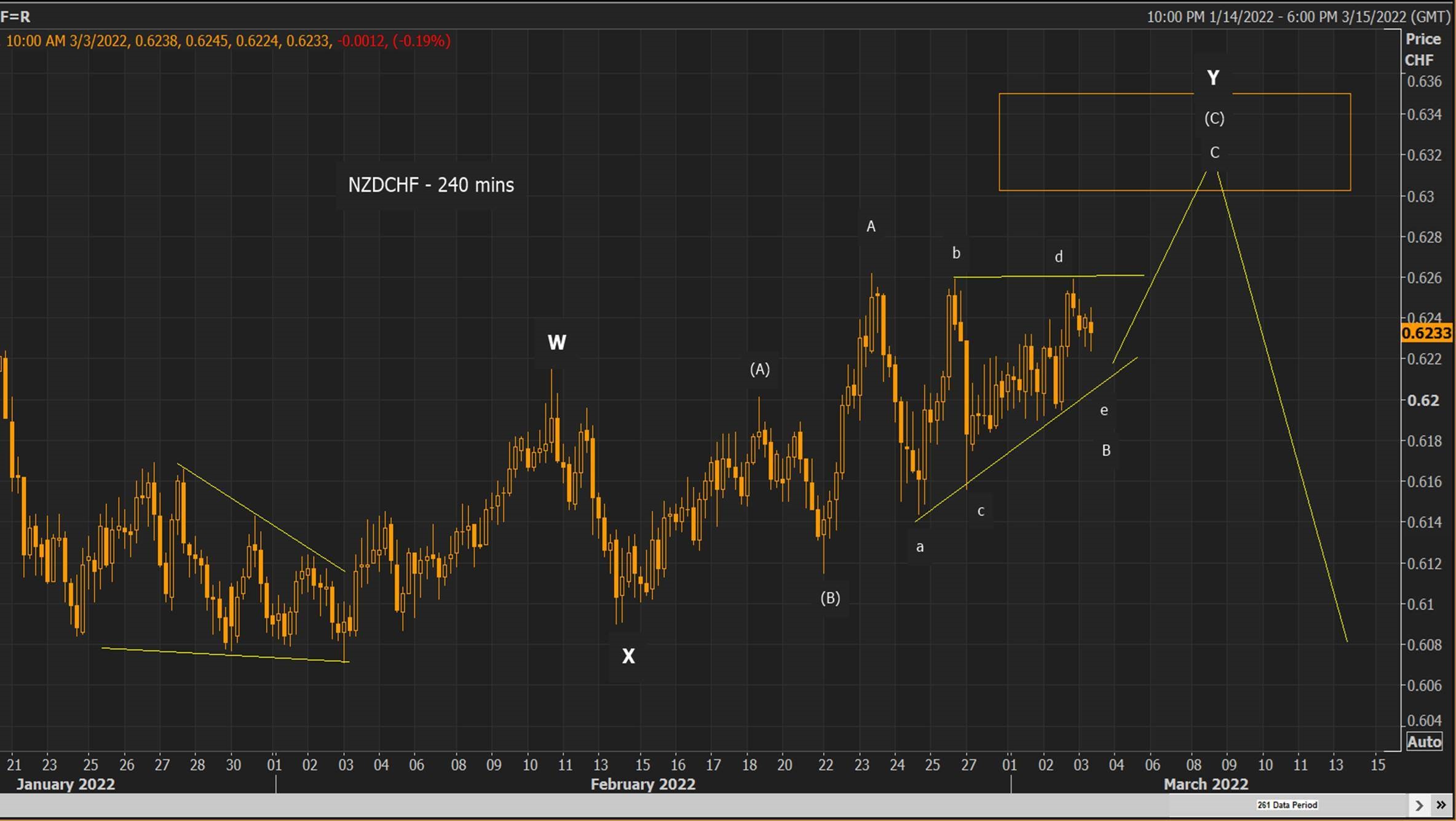Image resolution: width=1456 pixels, height=821 pixels.
Task: Click the orange target rectangle border
Action: pyautogui.click(x=1000, y=141)
